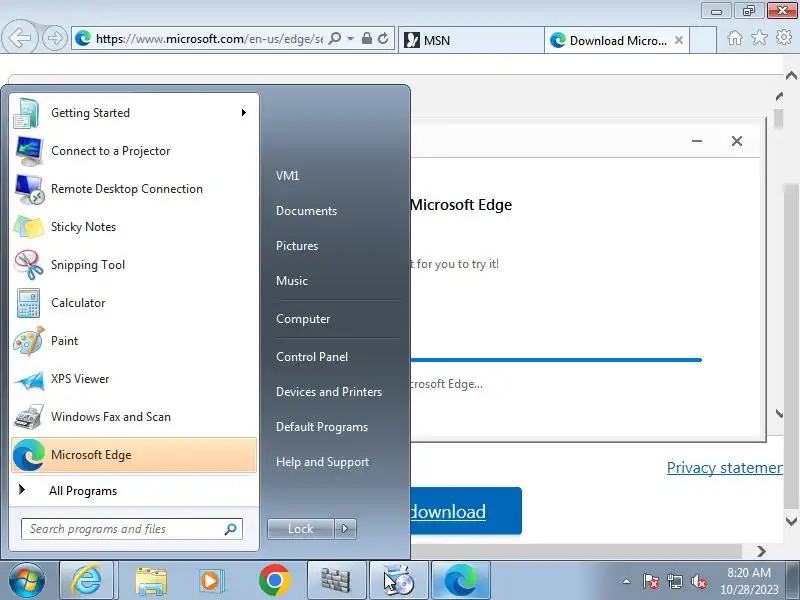Open Google Chrome from taskbar

pyautogui.click(x=274, y=581)
